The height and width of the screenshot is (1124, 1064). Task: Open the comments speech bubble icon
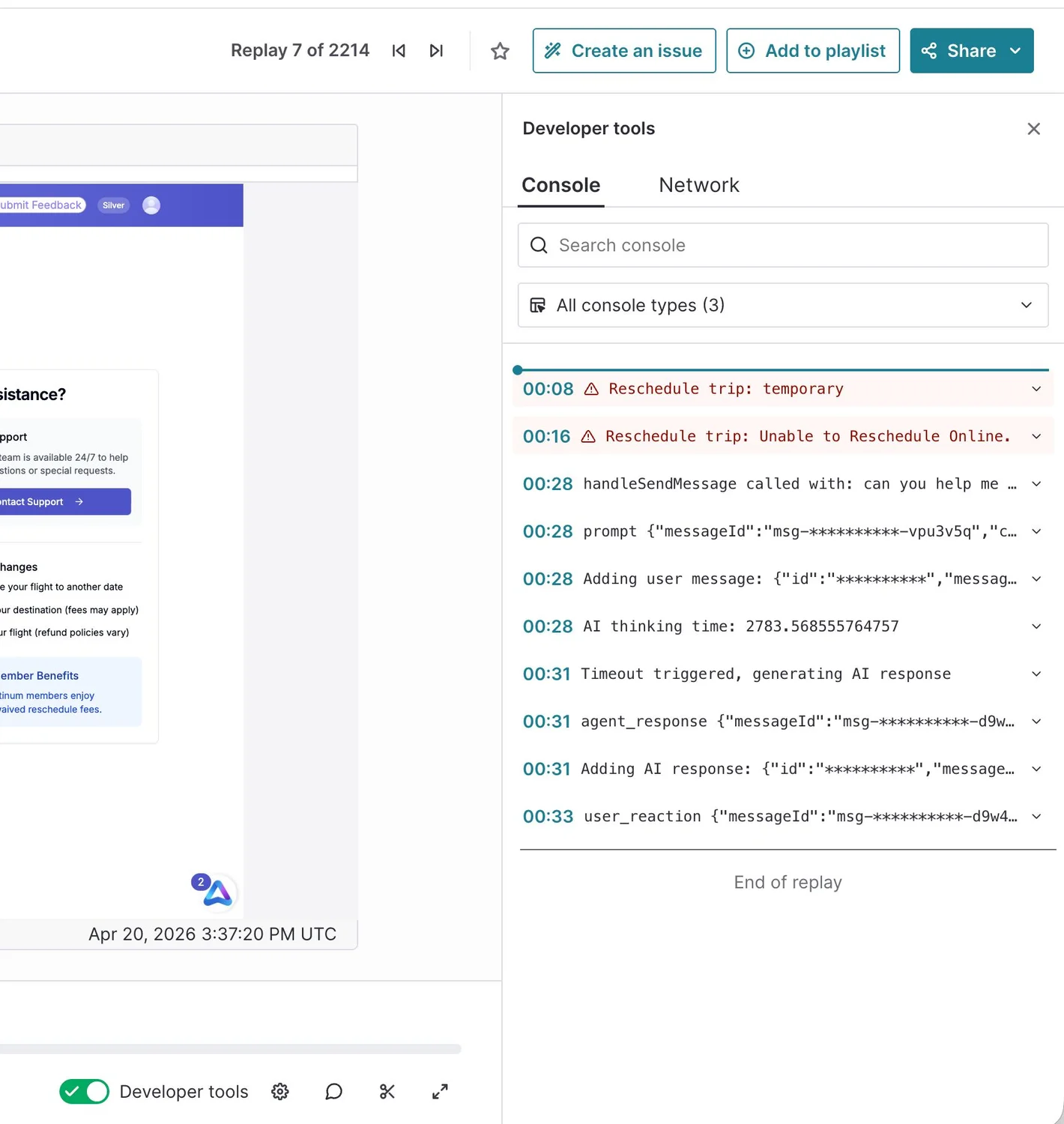click(333, 1092)
